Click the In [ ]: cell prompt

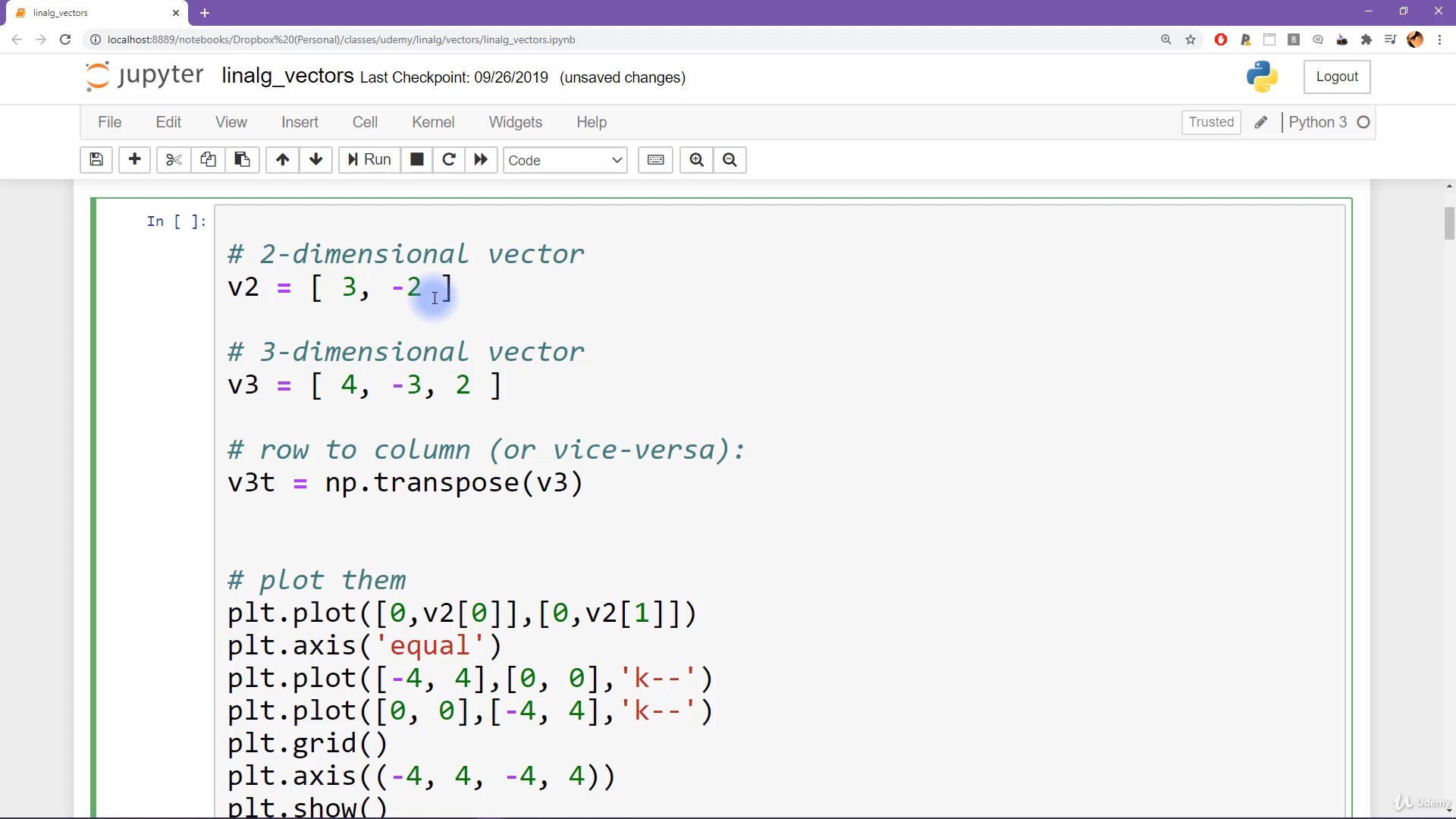pos(177,221)
